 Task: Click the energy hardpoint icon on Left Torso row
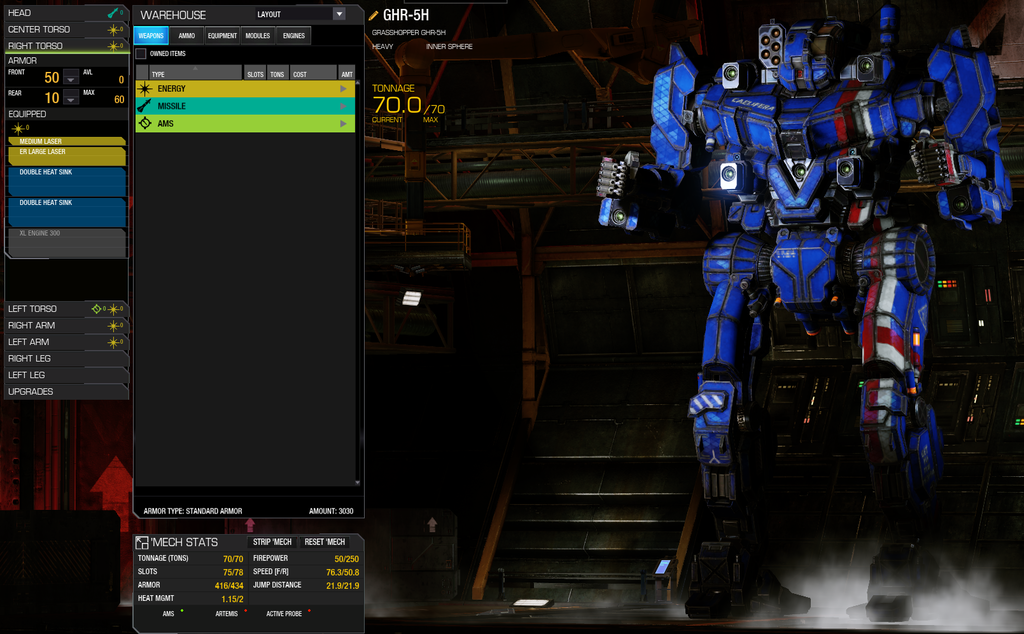click(114, 309)
